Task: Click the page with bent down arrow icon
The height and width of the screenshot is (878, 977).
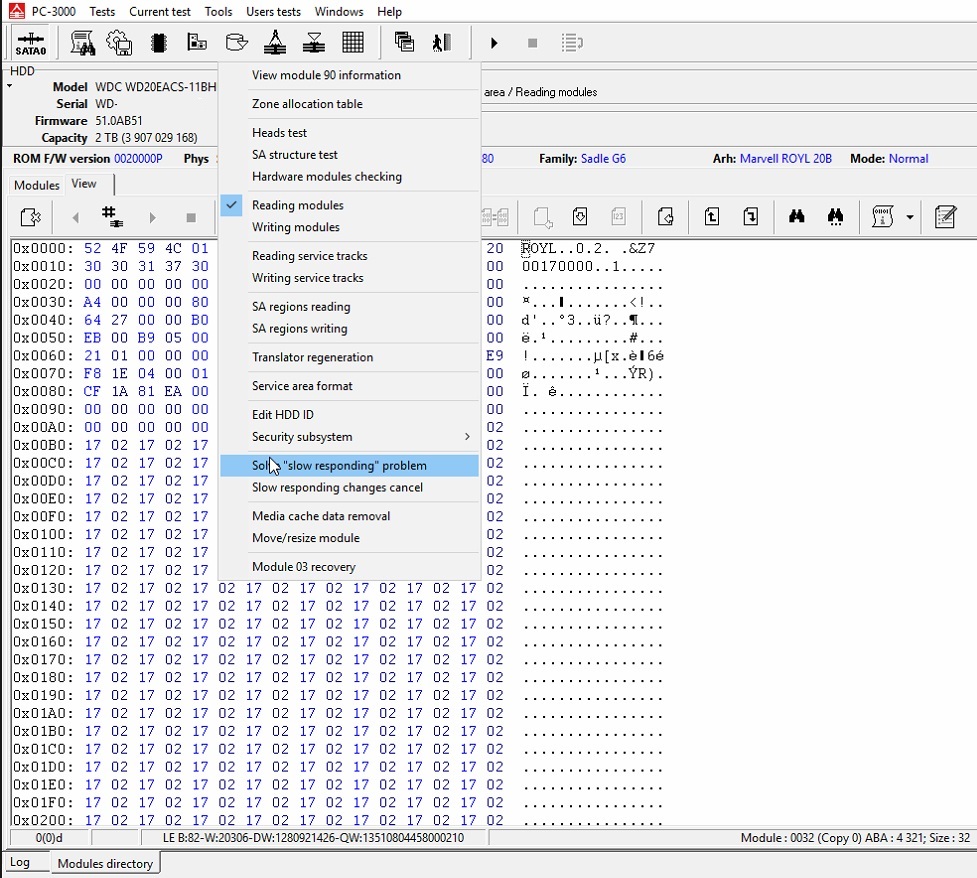Action: [x=751, y=216]
